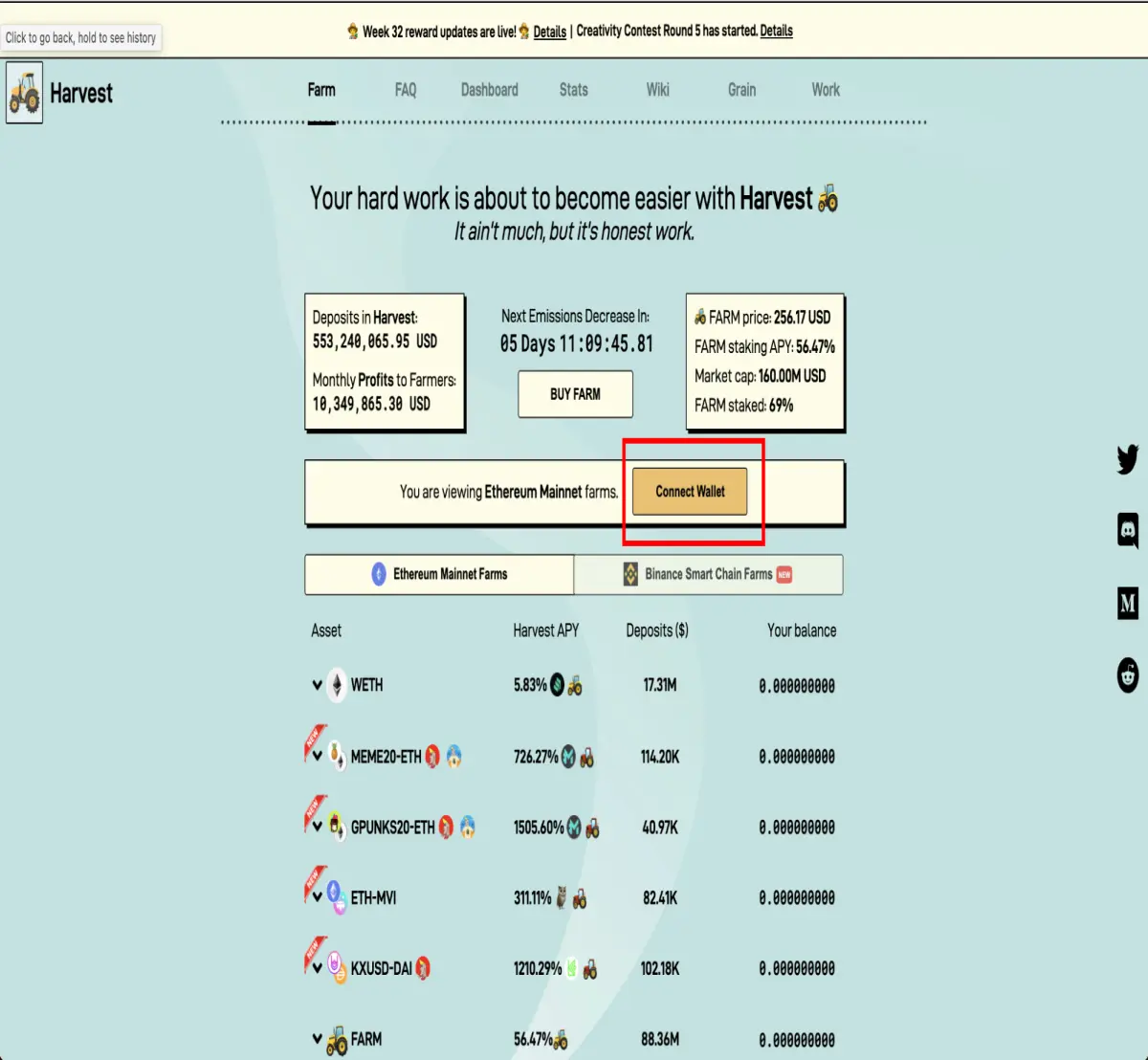Click the tractor icon beside WETH APY

575,686
